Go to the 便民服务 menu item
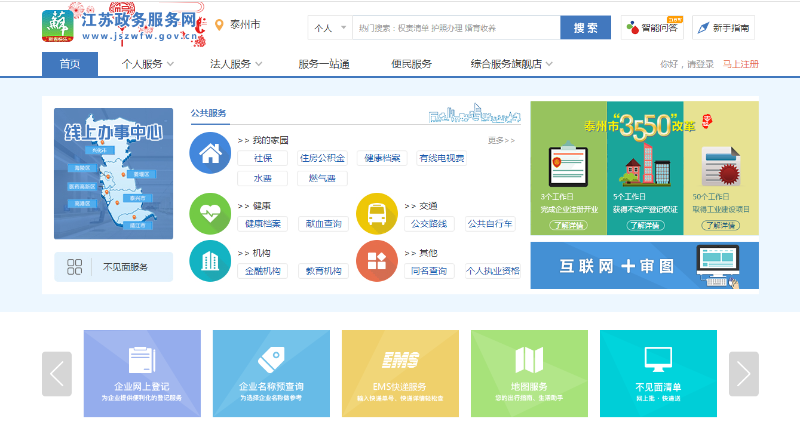 410,64
